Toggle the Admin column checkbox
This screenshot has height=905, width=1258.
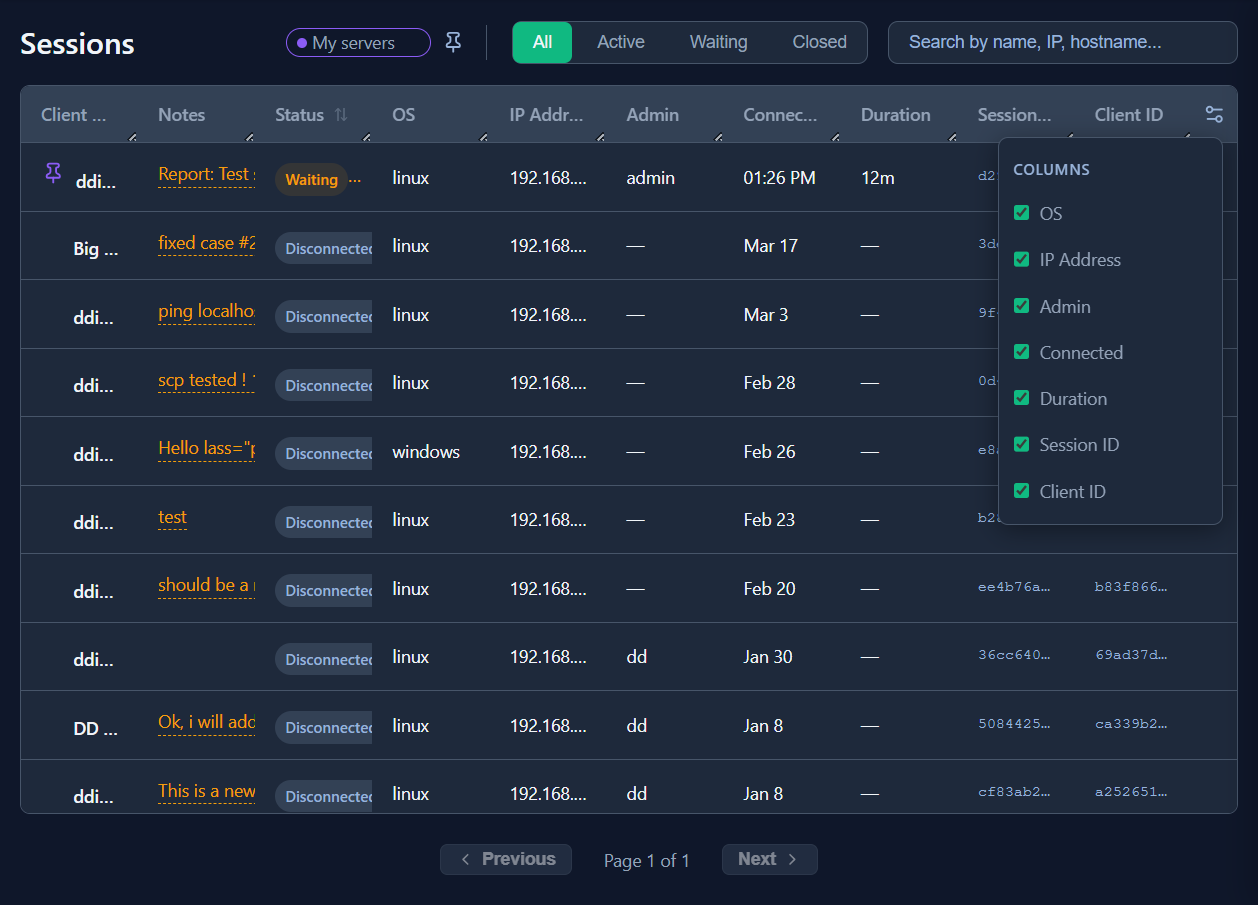point(1021,306)
